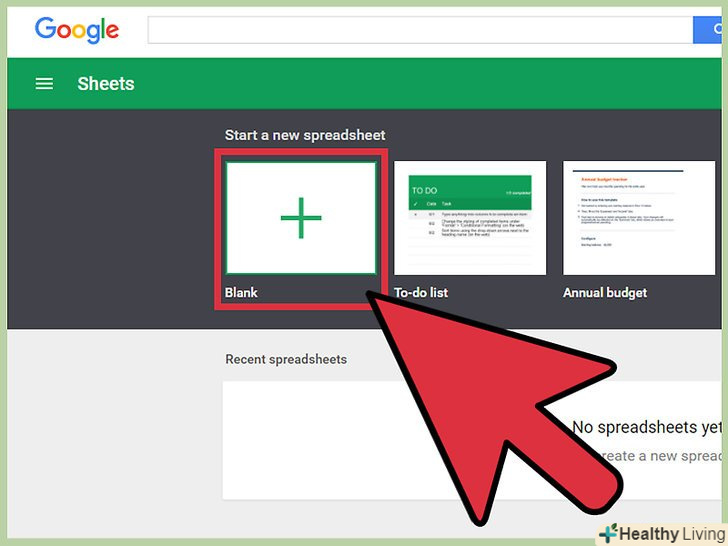This screenshot has width=728, height=546.
Task: Click the To-do list label
Action: pyautogui.click(x=421, y=292)
